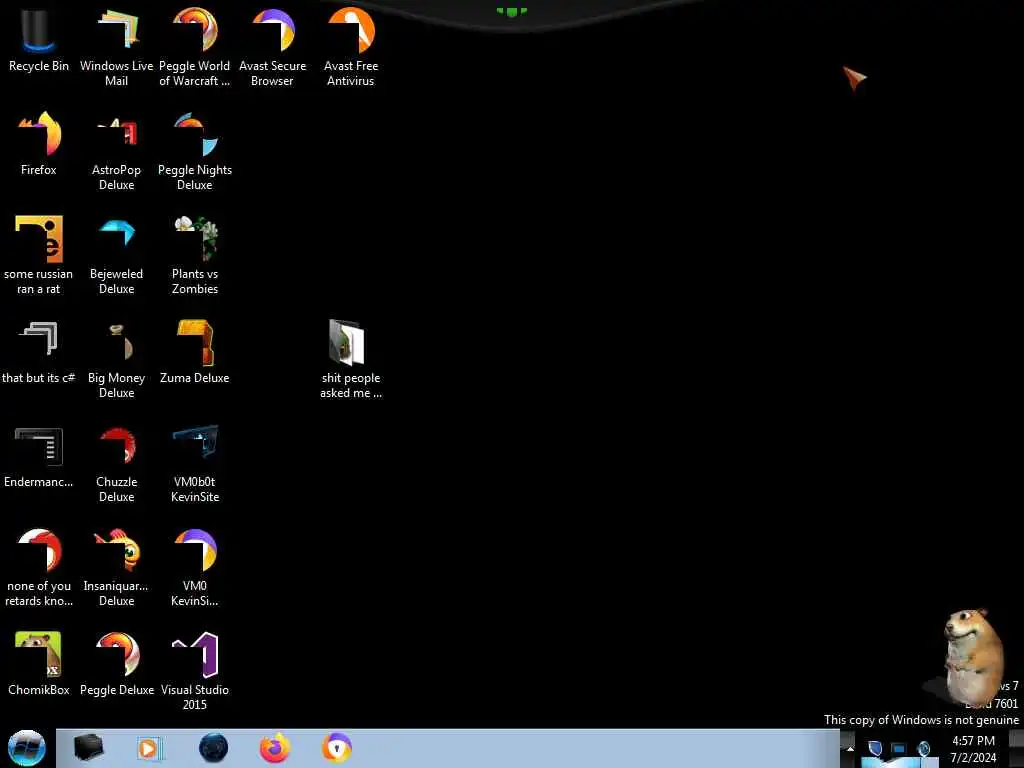Click the Plants vs Zombies shortcut
This screenshot has height=768, width=1024.
click(195, 255)
